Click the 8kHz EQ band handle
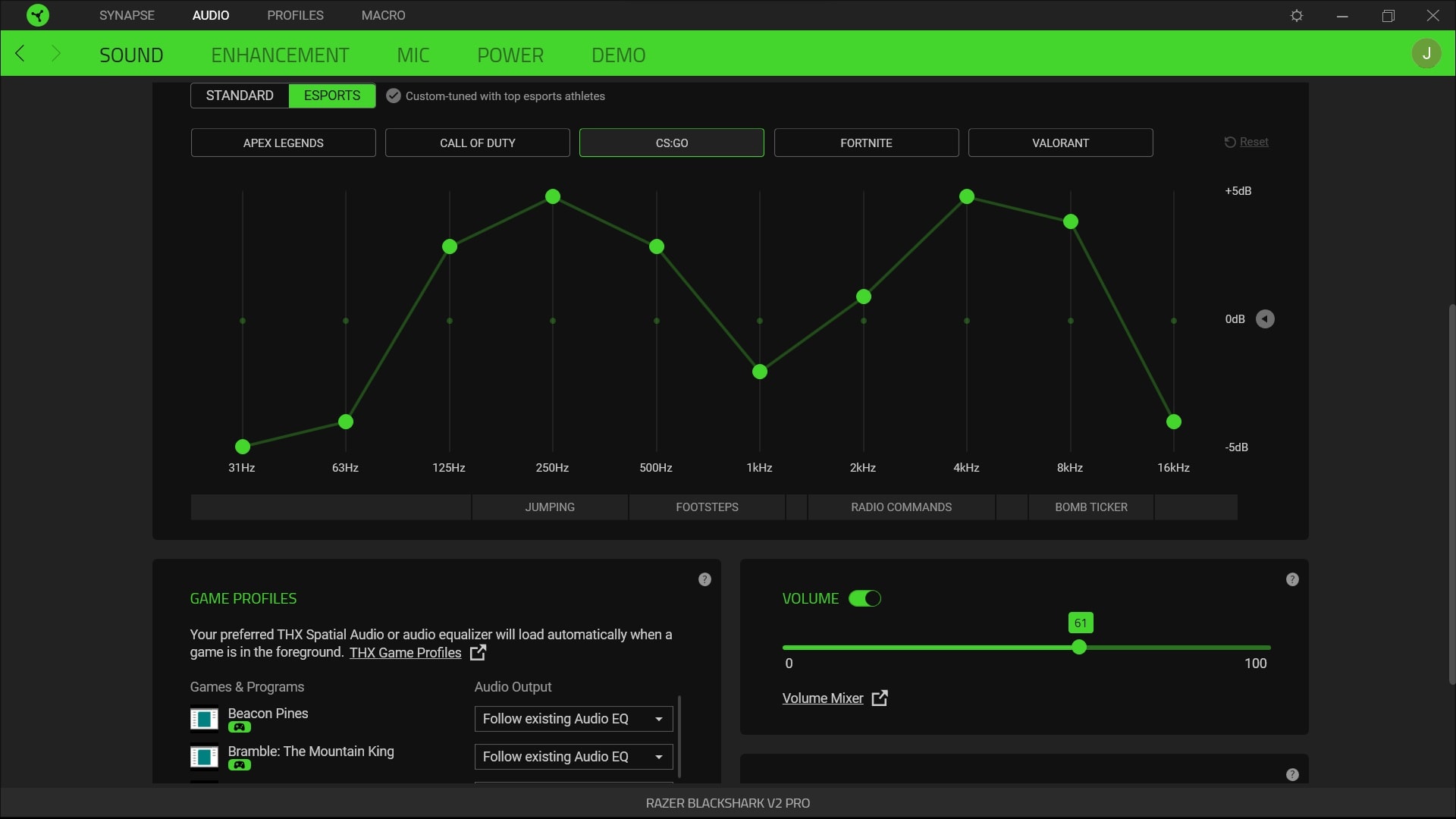 point(1071,221)
